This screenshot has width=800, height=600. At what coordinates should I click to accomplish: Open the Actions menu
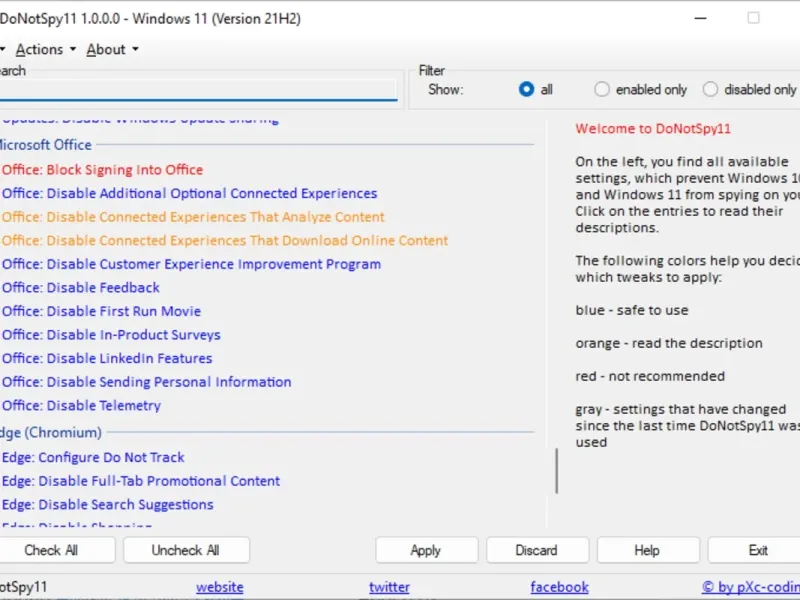45,49
